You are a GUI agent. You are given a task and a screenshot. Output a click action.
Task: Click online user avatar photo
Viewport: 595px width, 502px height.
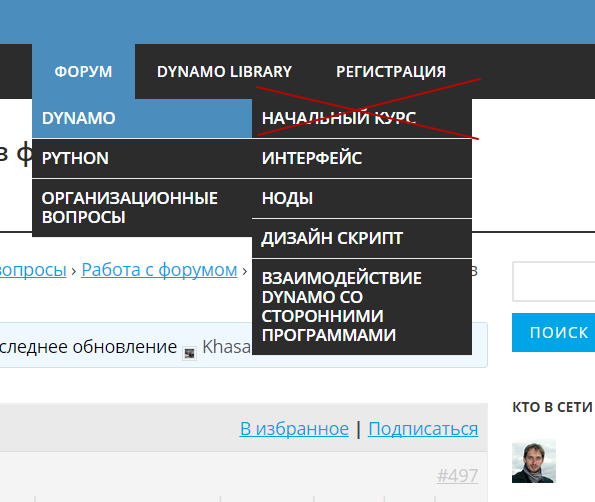[534, 461]
